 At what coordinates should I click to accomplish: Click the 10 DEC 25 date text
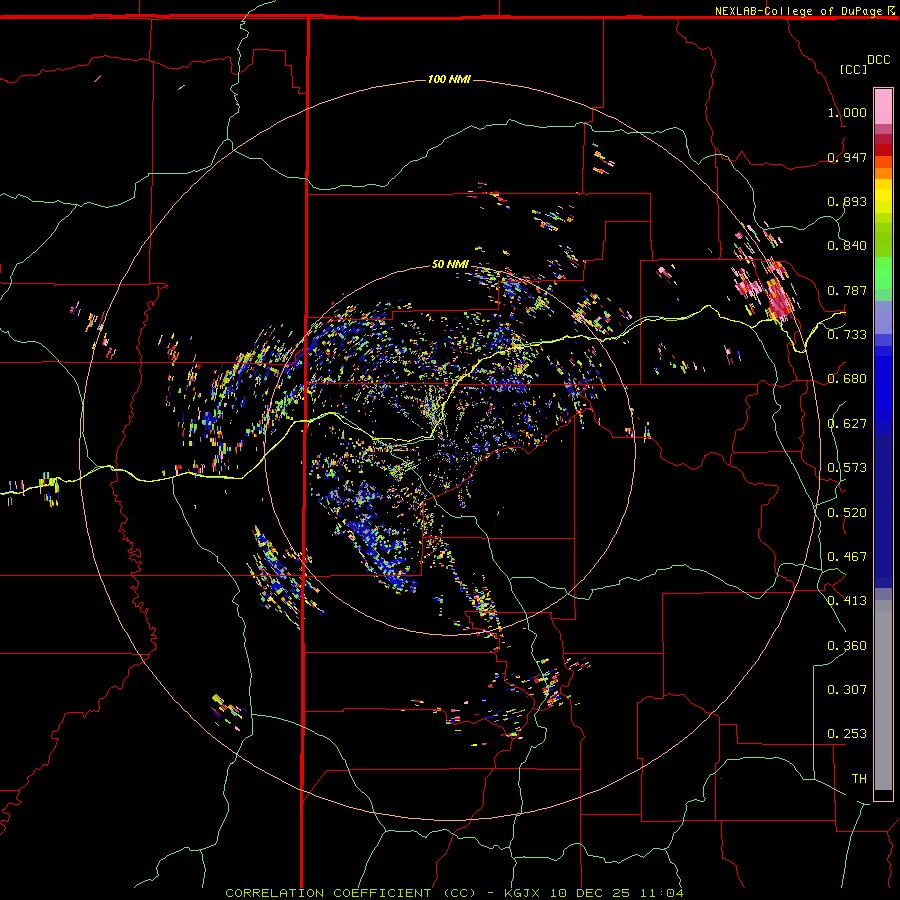point(589,893)
